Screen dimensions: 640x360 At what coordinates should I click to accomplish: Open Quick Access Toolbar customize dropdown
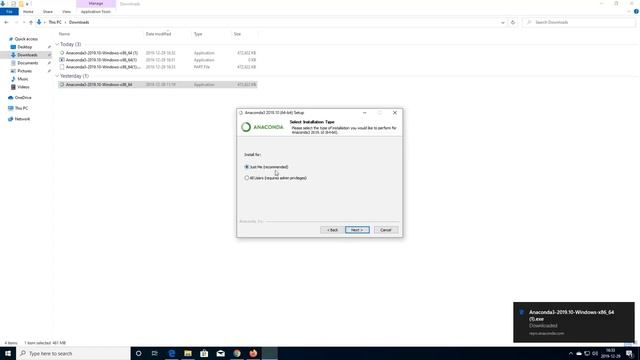(27, 4)
